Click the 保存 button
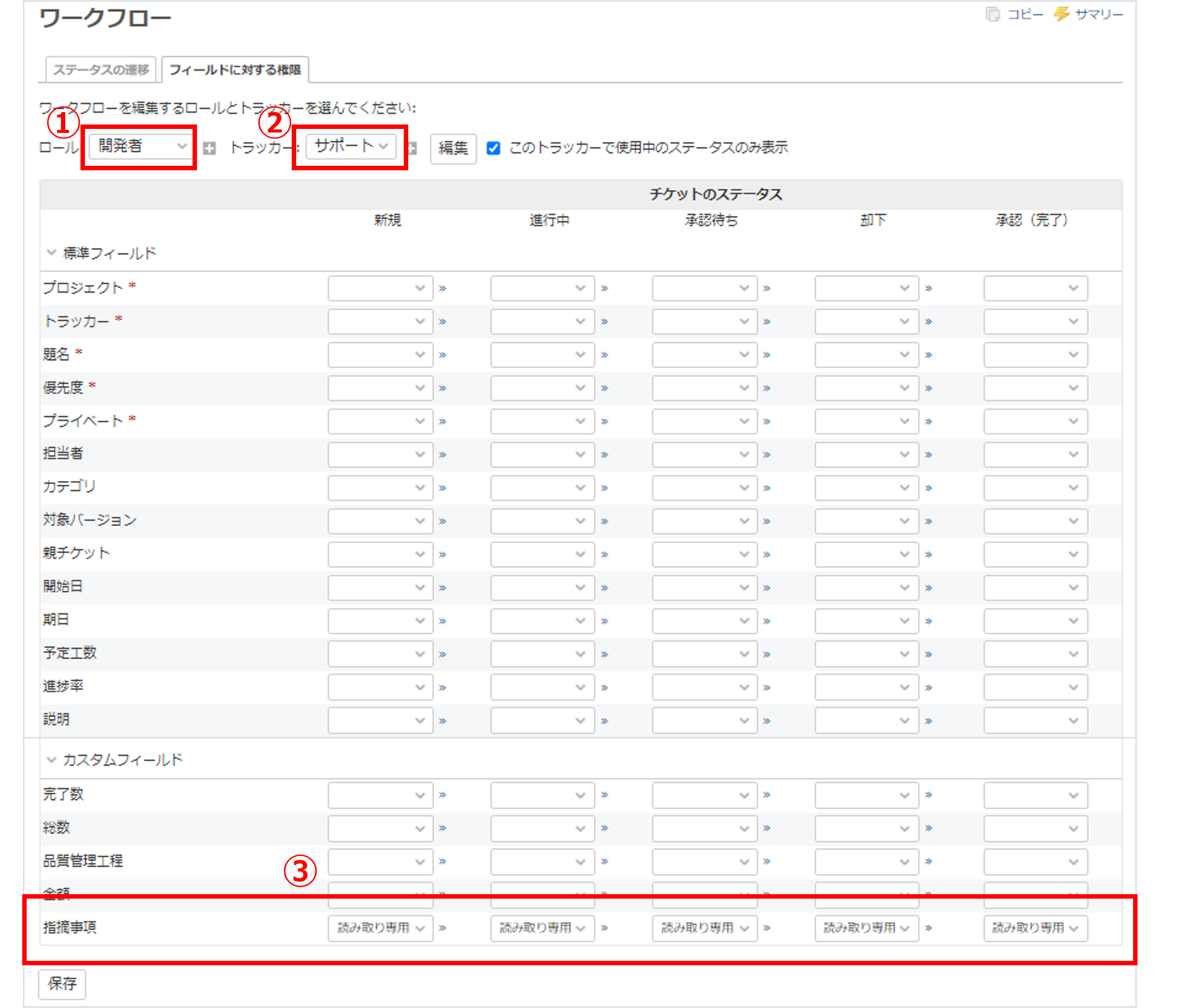The image size is (1190, 1008). (x=62, y=984)
